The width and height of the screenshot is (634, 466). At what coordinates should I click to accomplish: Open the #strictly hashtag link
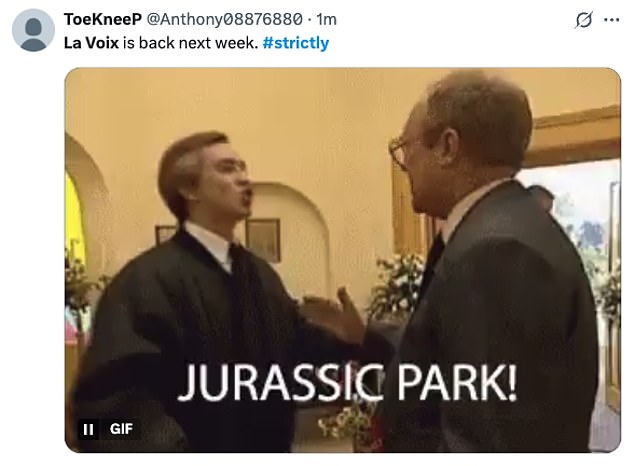(x=296, y=42)
